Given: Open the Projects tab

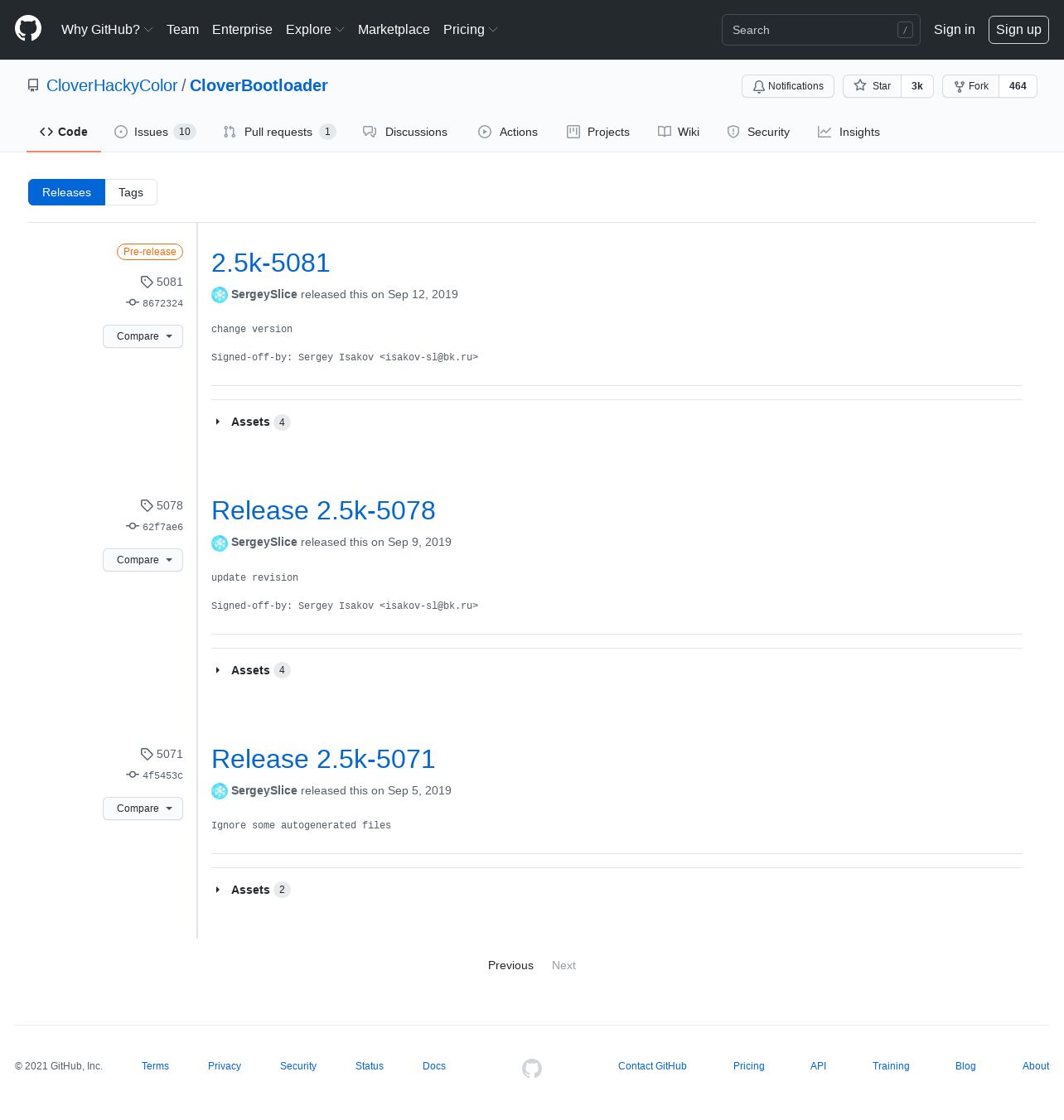Looking at the screenshot, I should 598,132.
